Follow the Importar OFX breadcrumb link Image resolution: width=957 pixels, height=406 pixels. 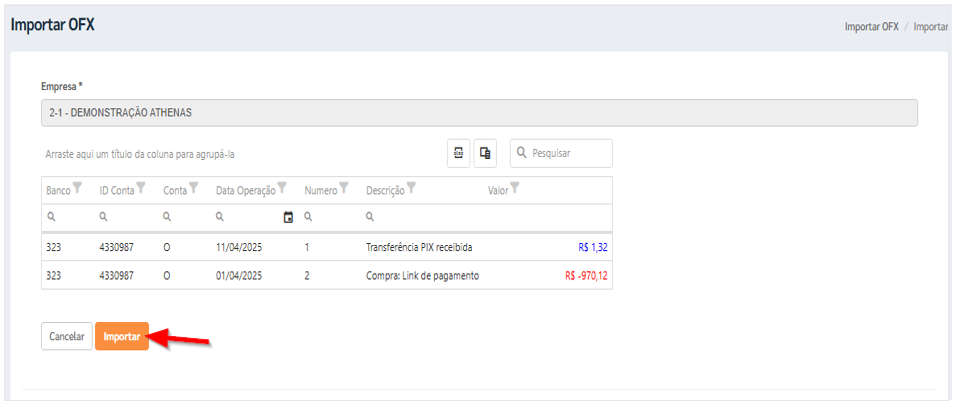(872, 27)
